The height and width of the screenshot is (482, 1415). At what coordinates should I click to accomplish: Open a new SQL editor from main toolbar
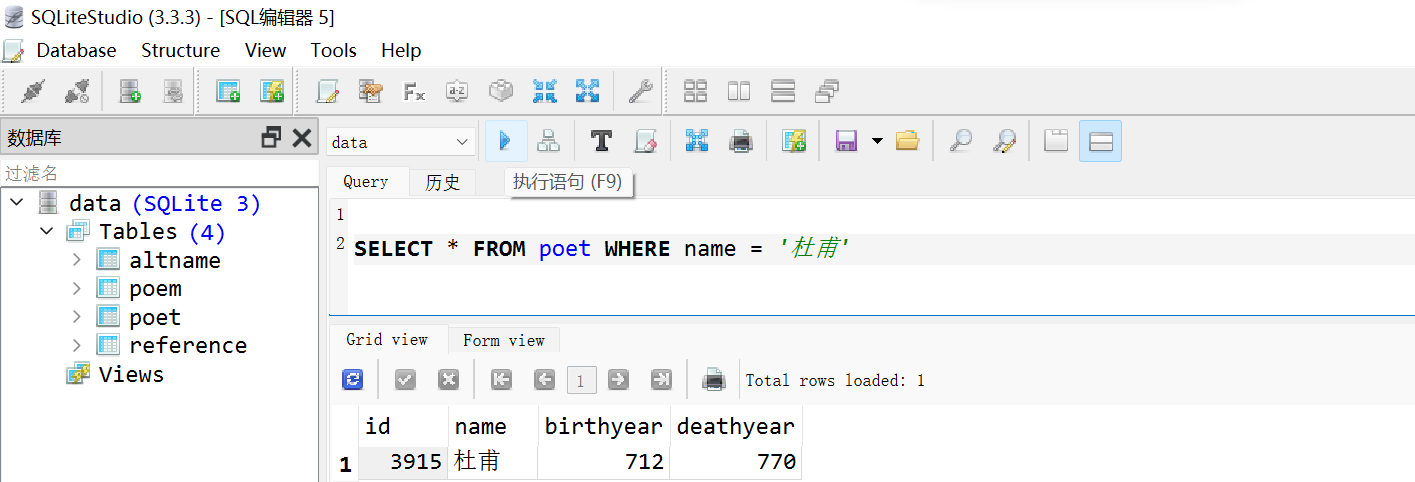coord(327,92)
